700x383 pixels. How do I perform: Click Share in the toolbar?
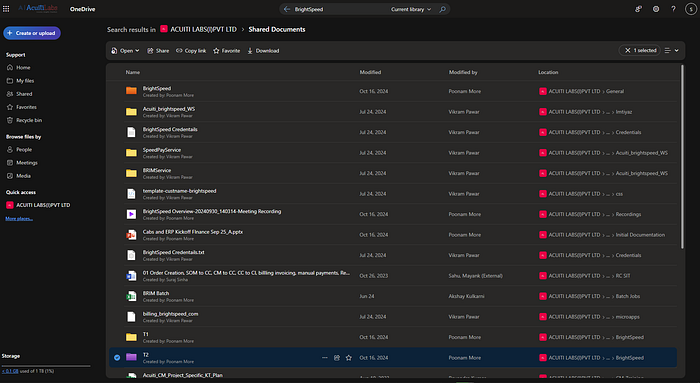point(158,51)
